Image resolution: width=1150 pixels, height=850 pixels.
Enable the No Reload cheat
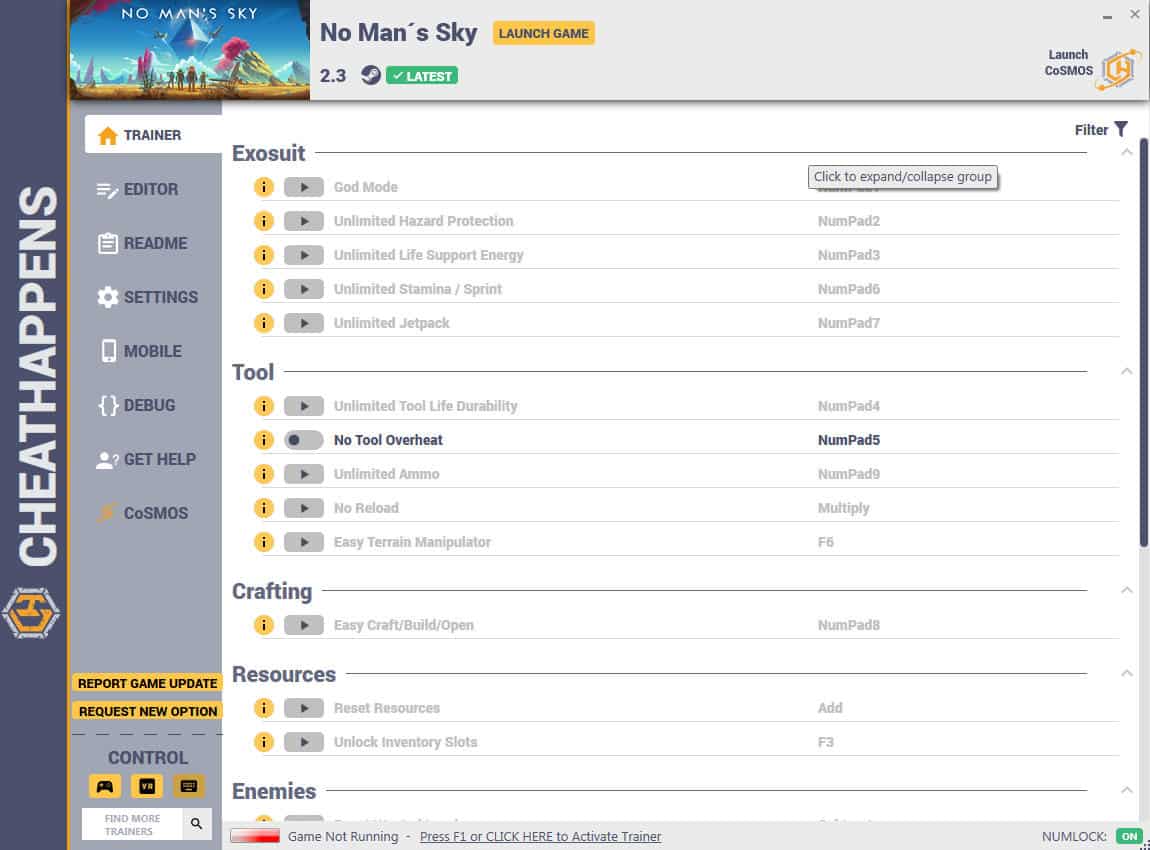[304, 508]
